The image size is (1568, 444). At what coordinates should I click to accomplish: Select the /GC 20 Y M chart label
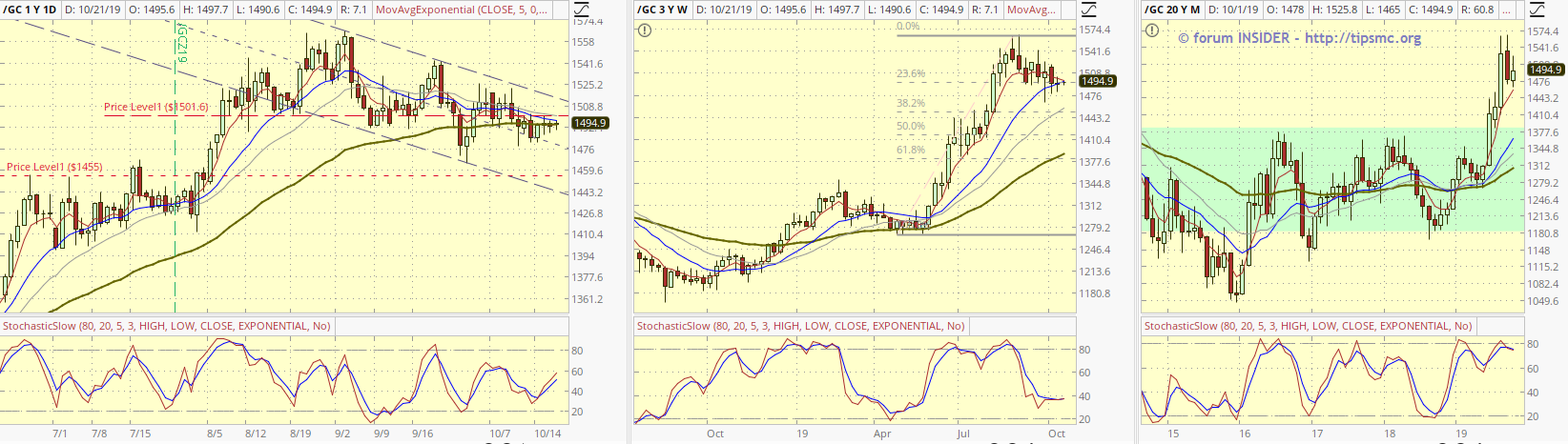point(1172,10)
